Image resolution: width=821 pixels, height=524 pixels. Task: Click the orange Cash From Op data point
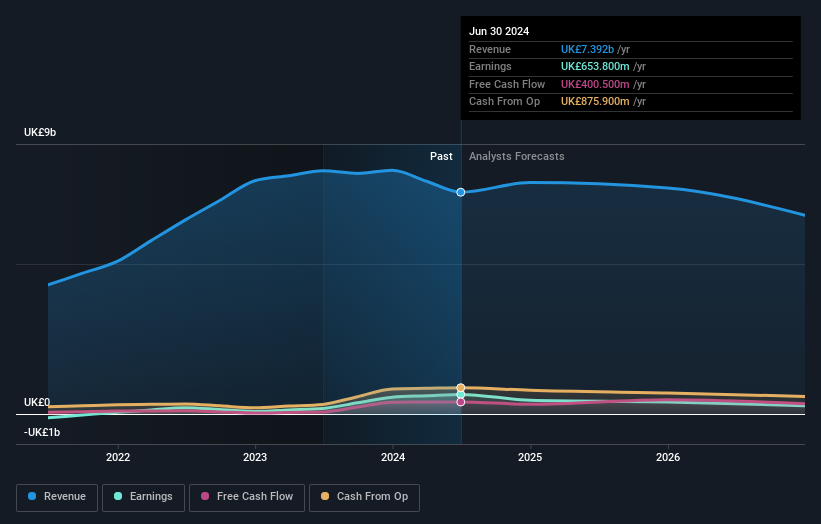[461, 388]
